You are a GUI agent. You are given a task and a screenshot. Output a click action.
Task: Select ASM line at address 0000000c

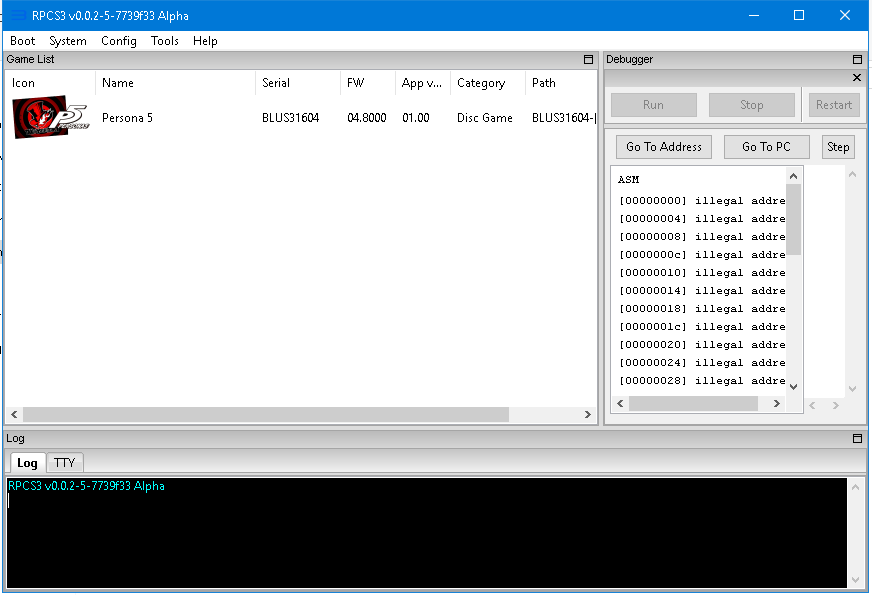pos(702,255)
